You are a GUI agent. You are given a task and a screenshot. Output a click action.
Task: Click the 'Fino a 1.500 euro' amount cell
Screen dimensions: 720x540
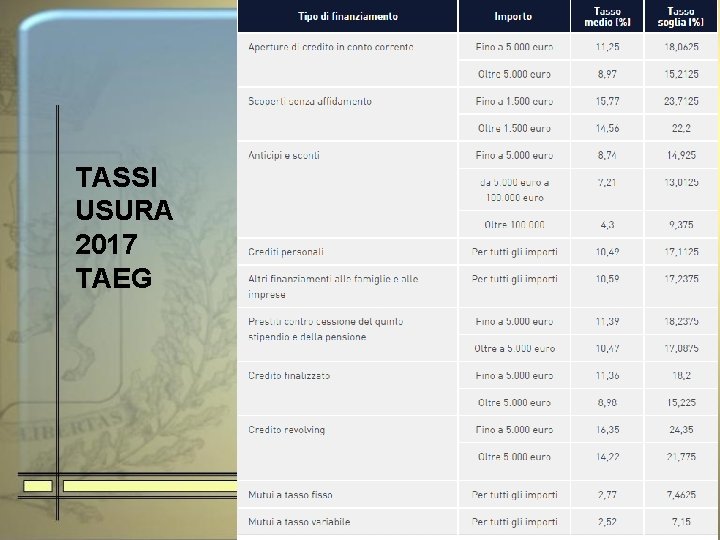click(x=514, y=101)
